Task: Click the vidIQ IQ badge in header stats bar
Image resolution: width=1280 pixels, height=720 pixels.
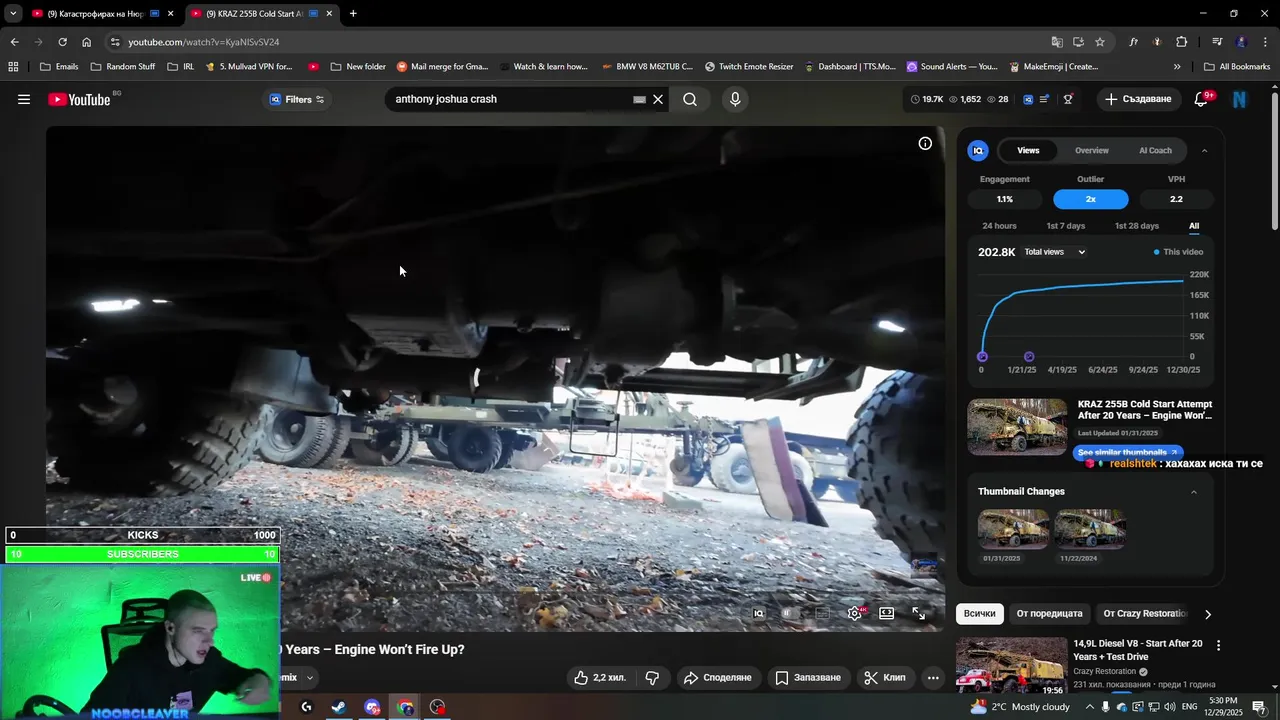Action: coord(1028,99)
